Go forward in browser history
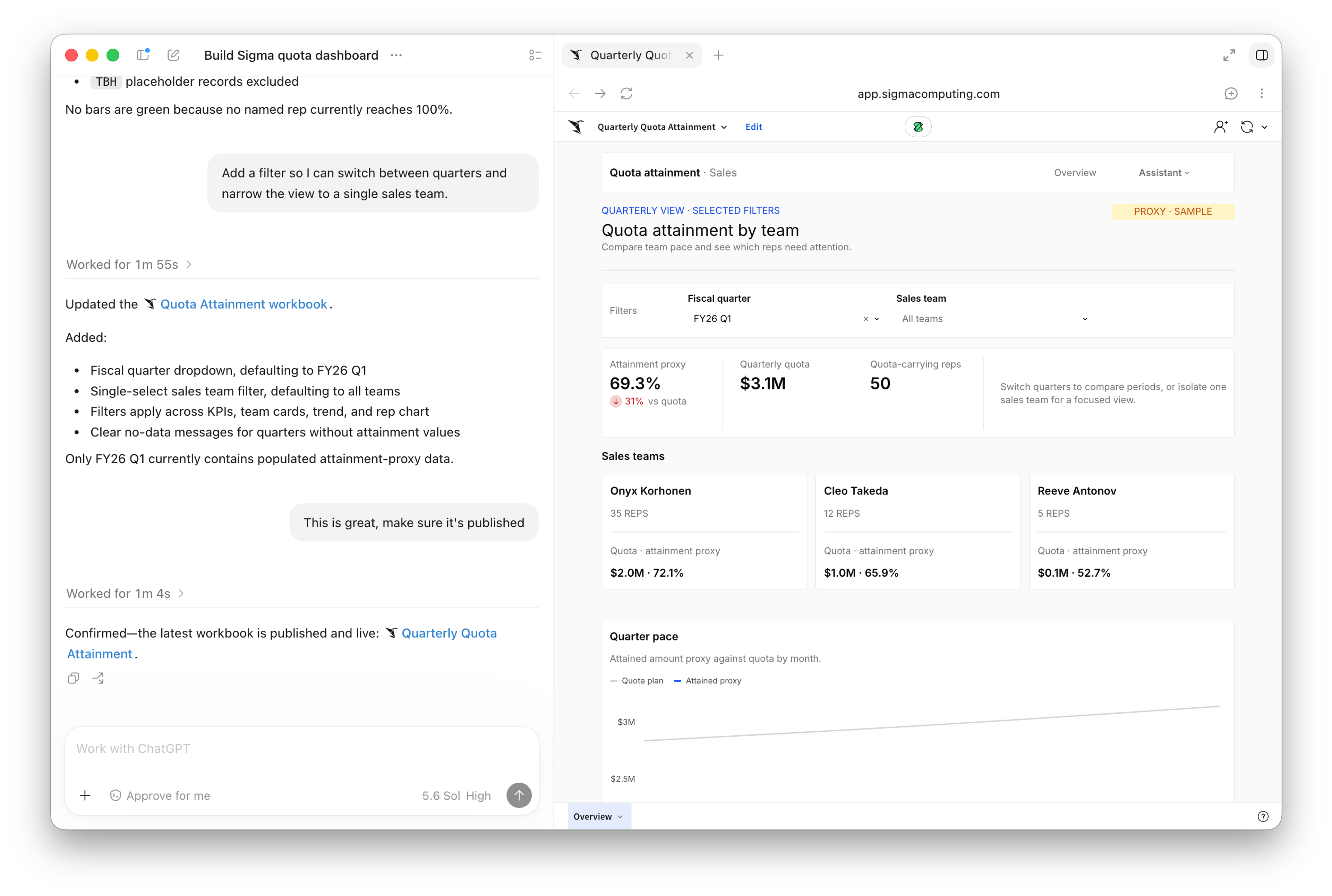 (x=600, y=93)
